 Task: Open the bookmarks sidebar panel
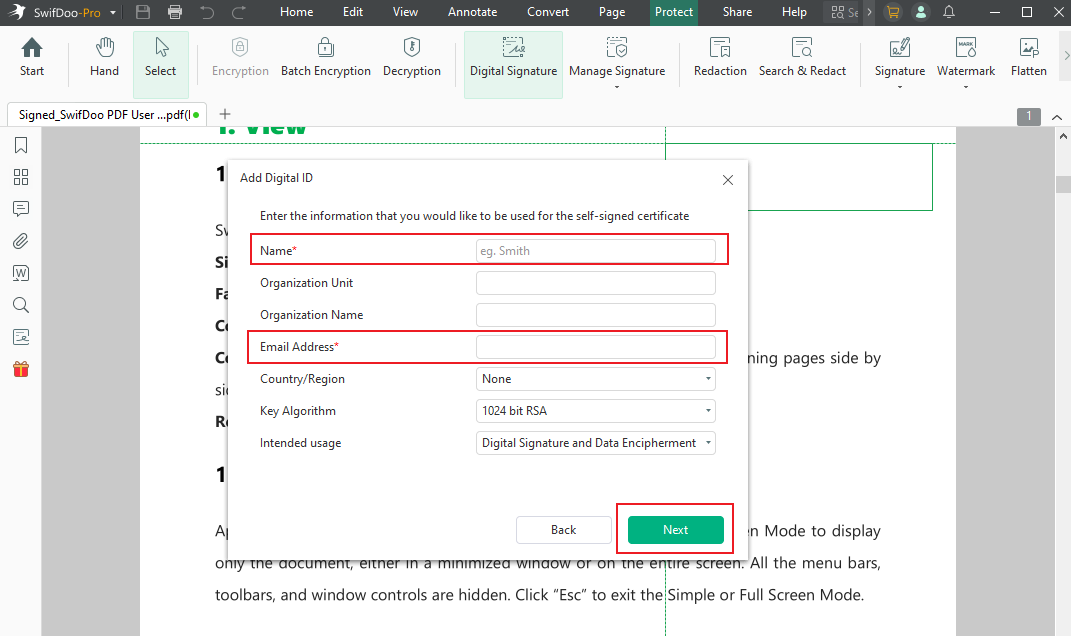[x=21, y=146]
